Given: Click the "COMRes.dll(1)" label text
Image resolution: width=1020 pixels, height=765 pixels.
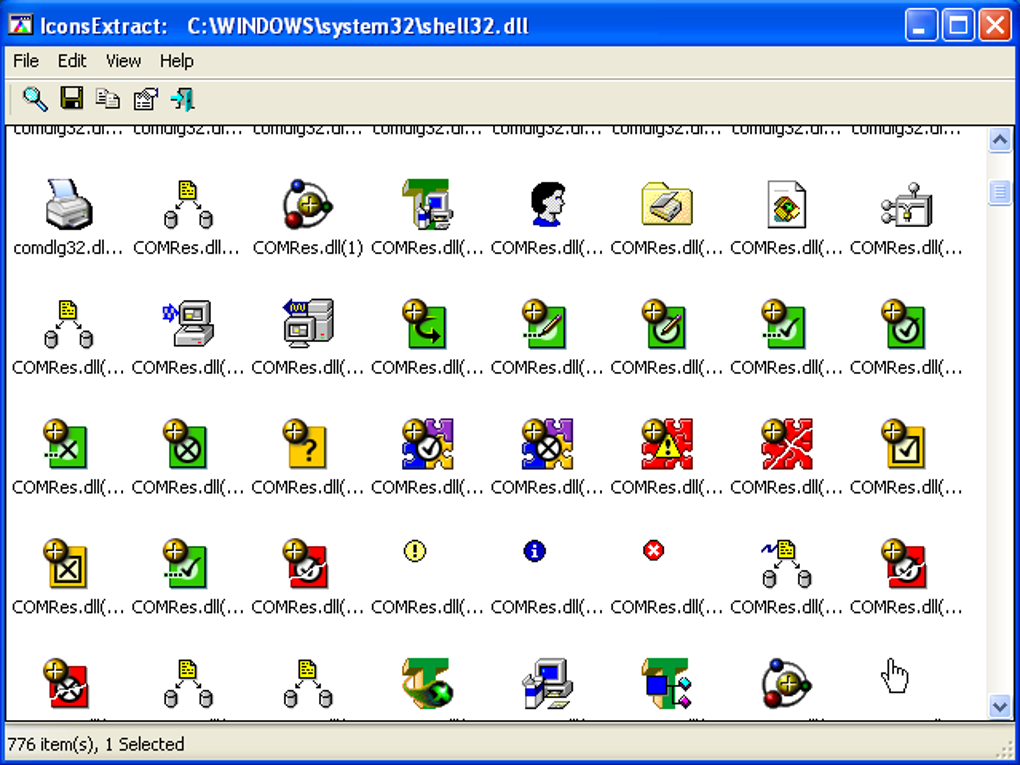Looking at the screenshot, I should pos(308,248).
